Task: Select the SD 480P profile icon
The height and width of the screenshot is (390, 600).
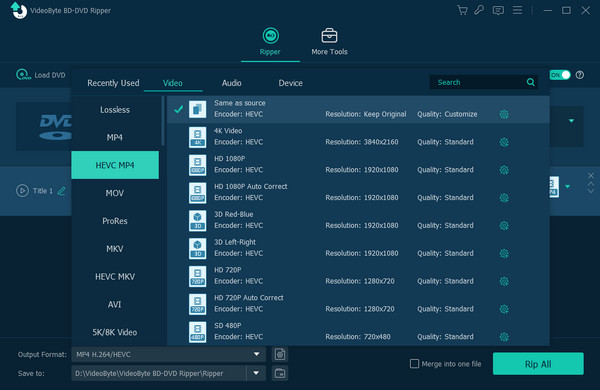Action: tap(197, 332)
